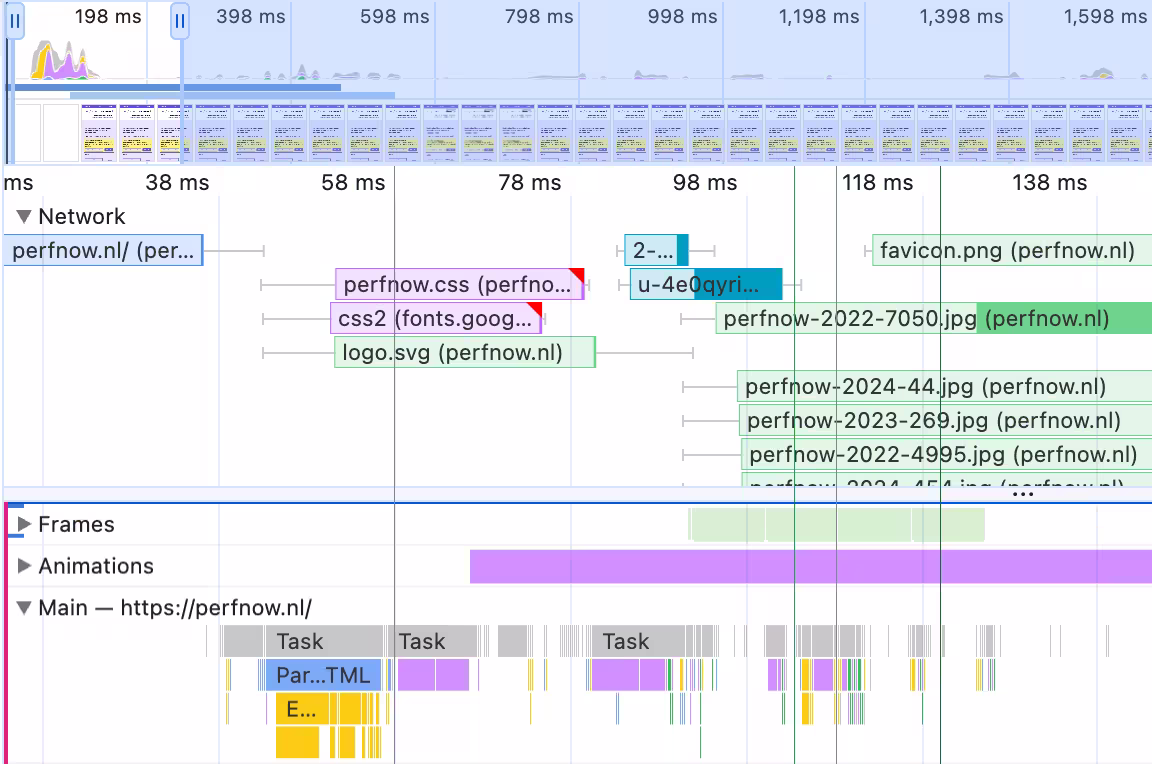Select the perfnow.nl/ document request
This screenshot has width=1152, height=764.
[x=100, y=250]
